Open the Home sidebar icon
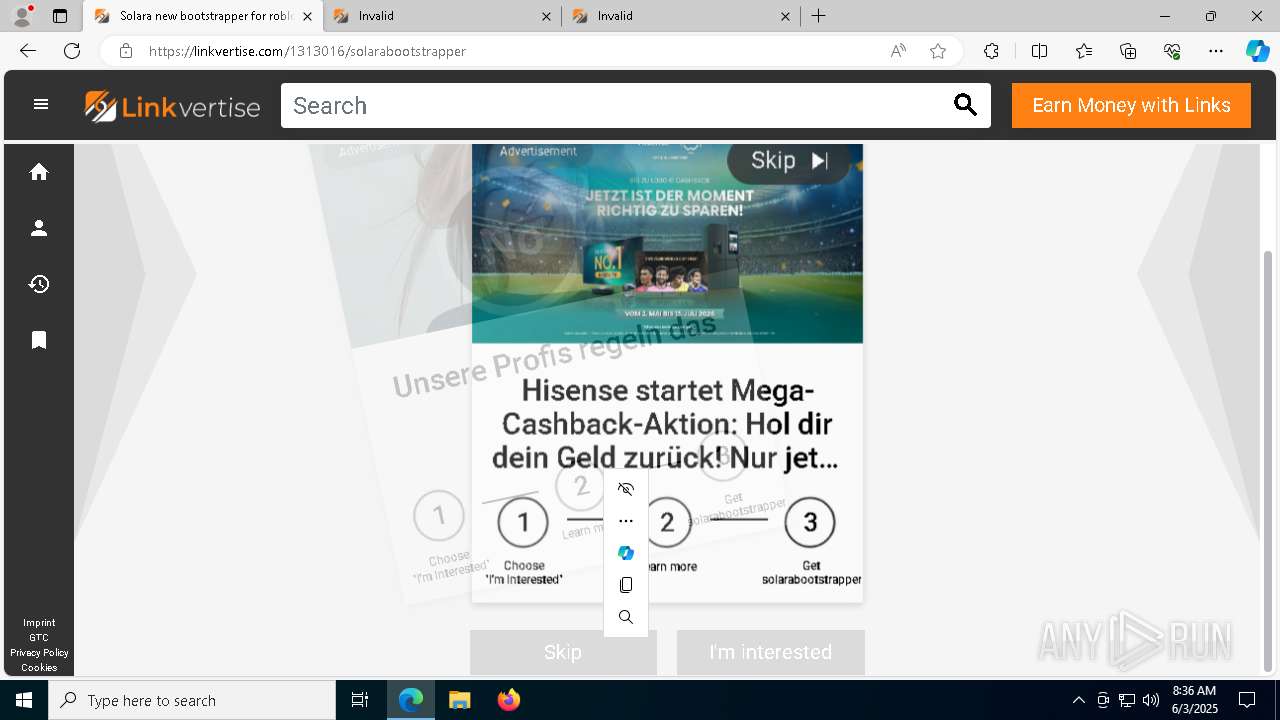 [x=39, y=172]
